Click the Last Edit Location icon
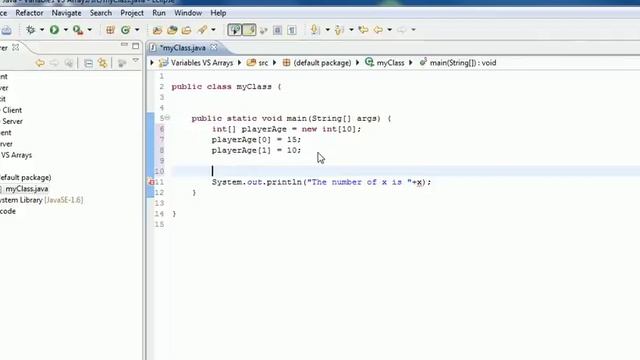The image size is (640, 360). 363,30
